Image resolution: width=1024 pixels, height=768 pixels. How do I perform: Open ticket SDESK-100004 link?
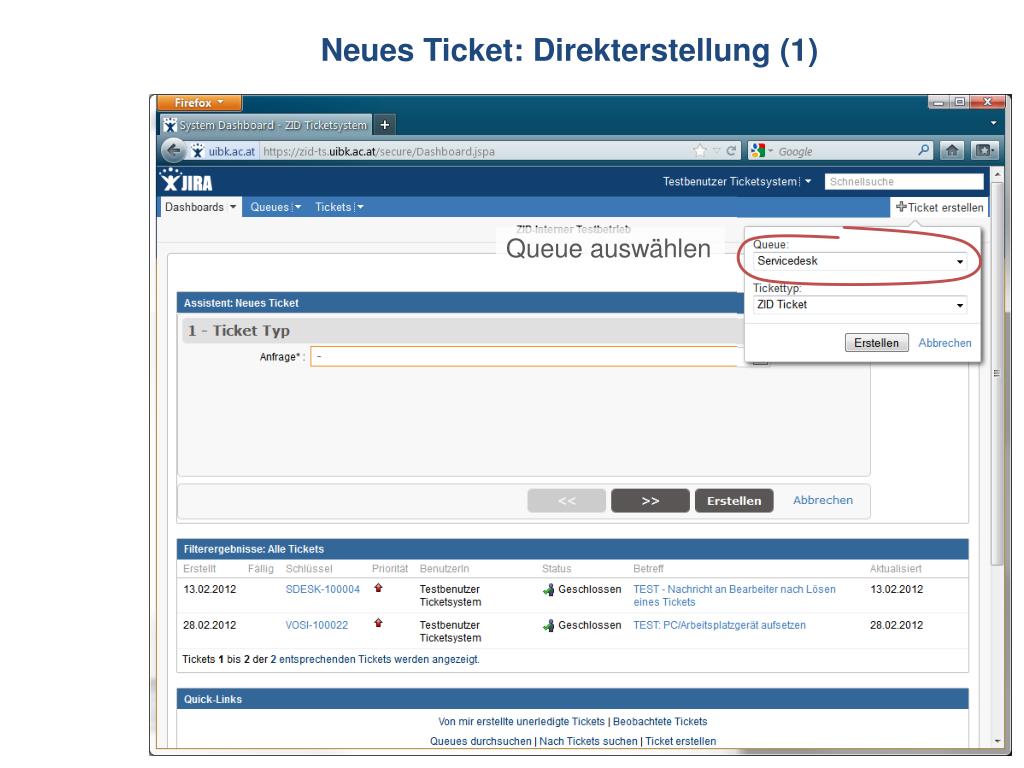[323, 589]
